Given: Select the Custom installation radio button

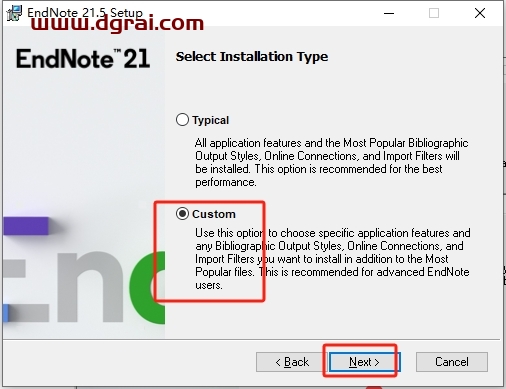Looking at the screenshot, I should click(x=182, y=214).
